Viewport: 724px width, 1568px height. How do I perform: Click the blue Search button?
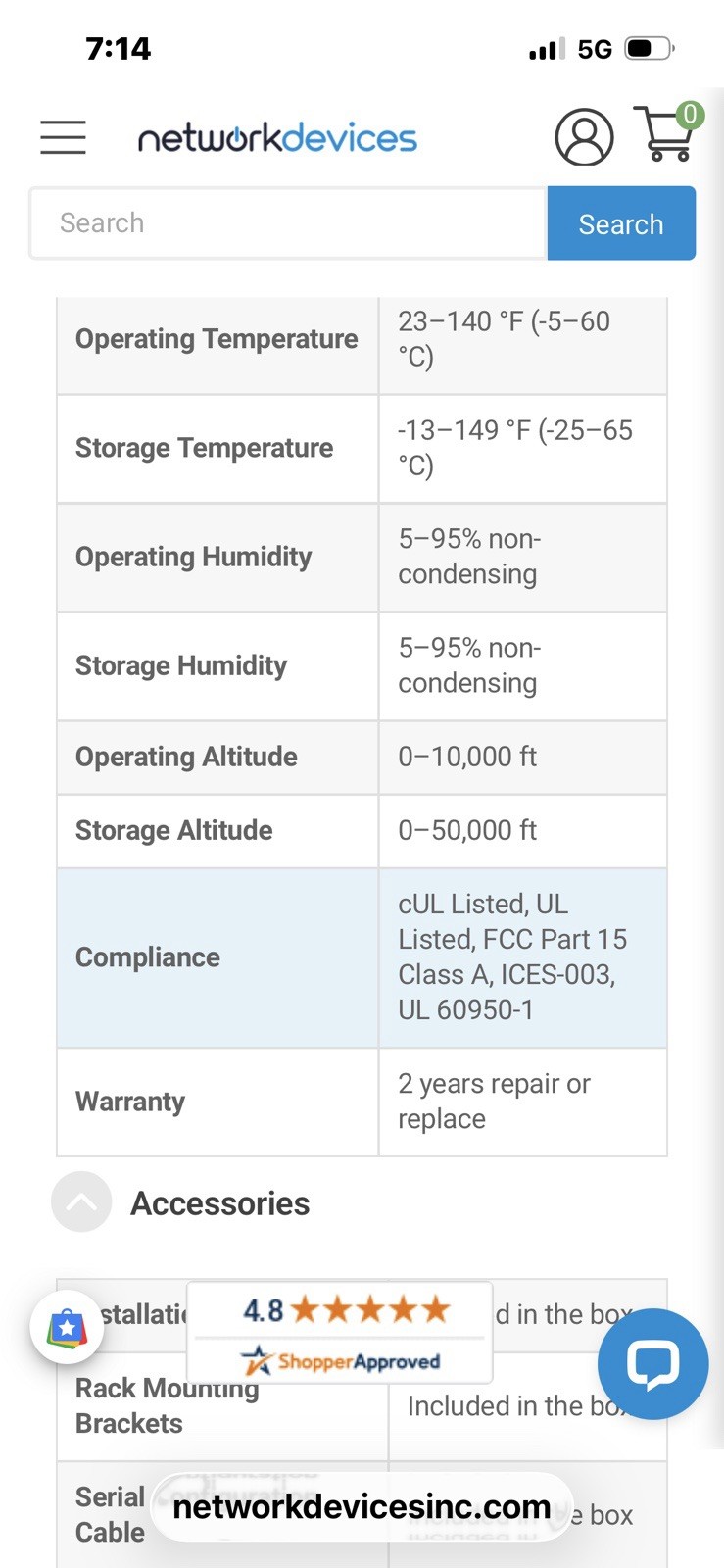(621, 223)
